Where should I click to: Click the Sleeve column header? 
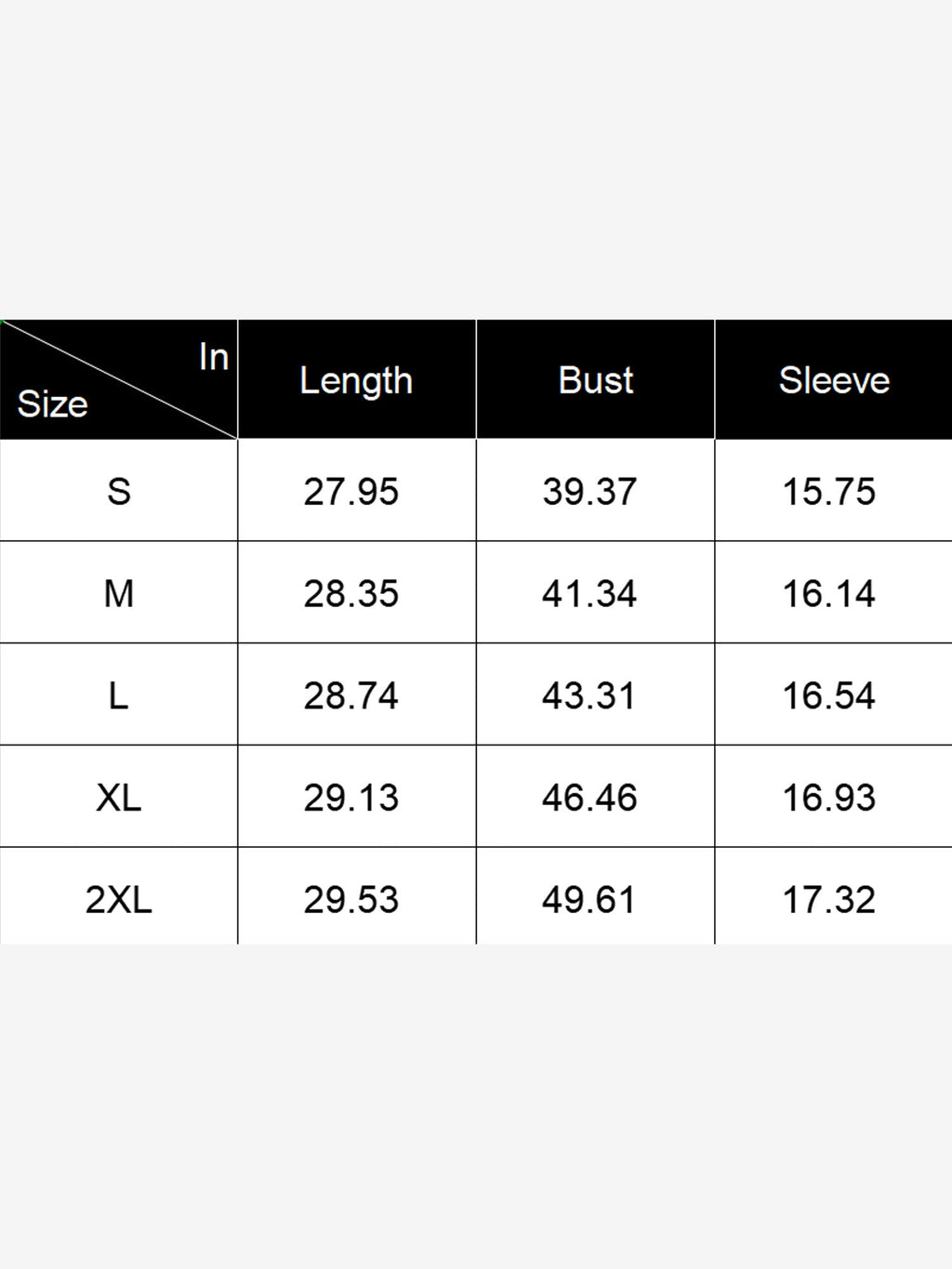[834, 380]
